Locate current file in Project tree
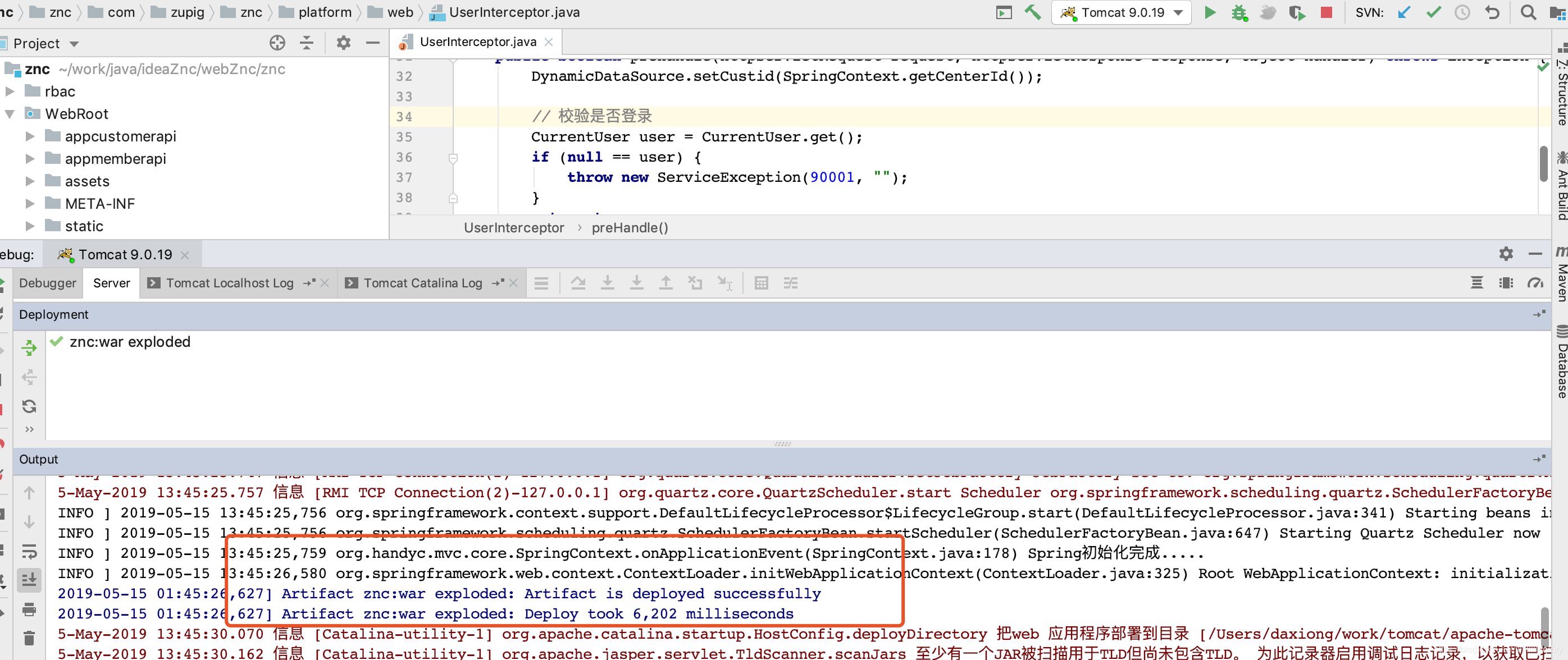The width and height of the screenshot is (1568, 660). [x=277, y=43]
